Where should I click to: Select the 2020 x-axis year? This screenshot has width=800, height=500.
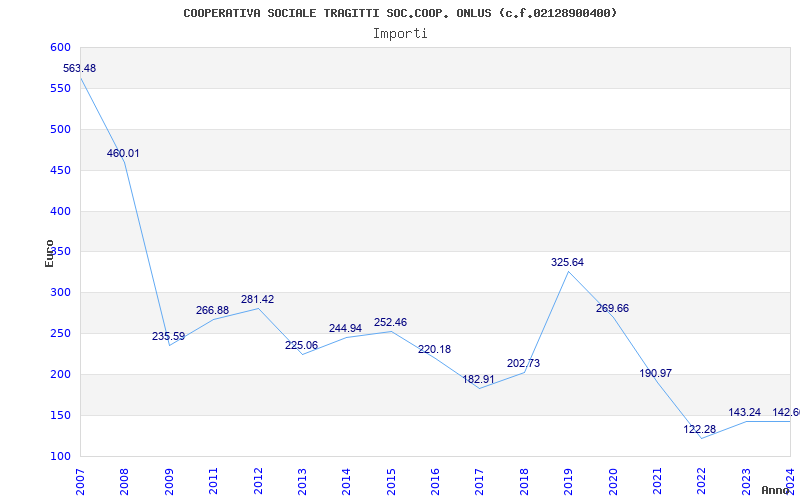coord(613,482)
